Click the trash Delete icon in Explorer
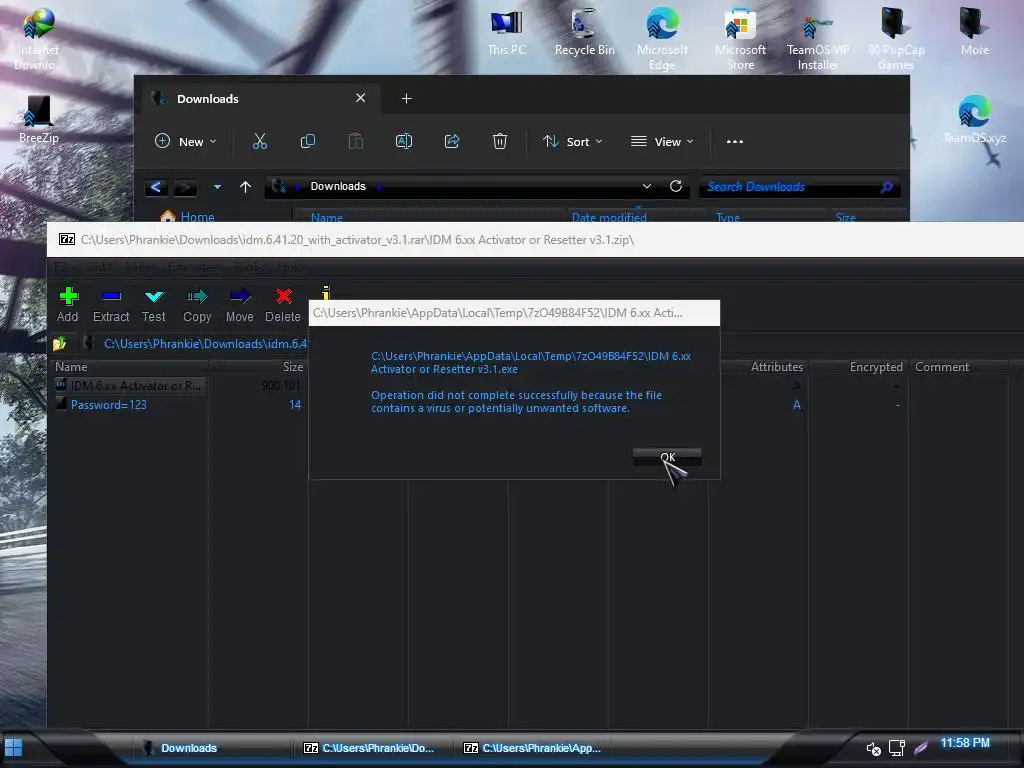The image size is (1024, 768). 500,142
